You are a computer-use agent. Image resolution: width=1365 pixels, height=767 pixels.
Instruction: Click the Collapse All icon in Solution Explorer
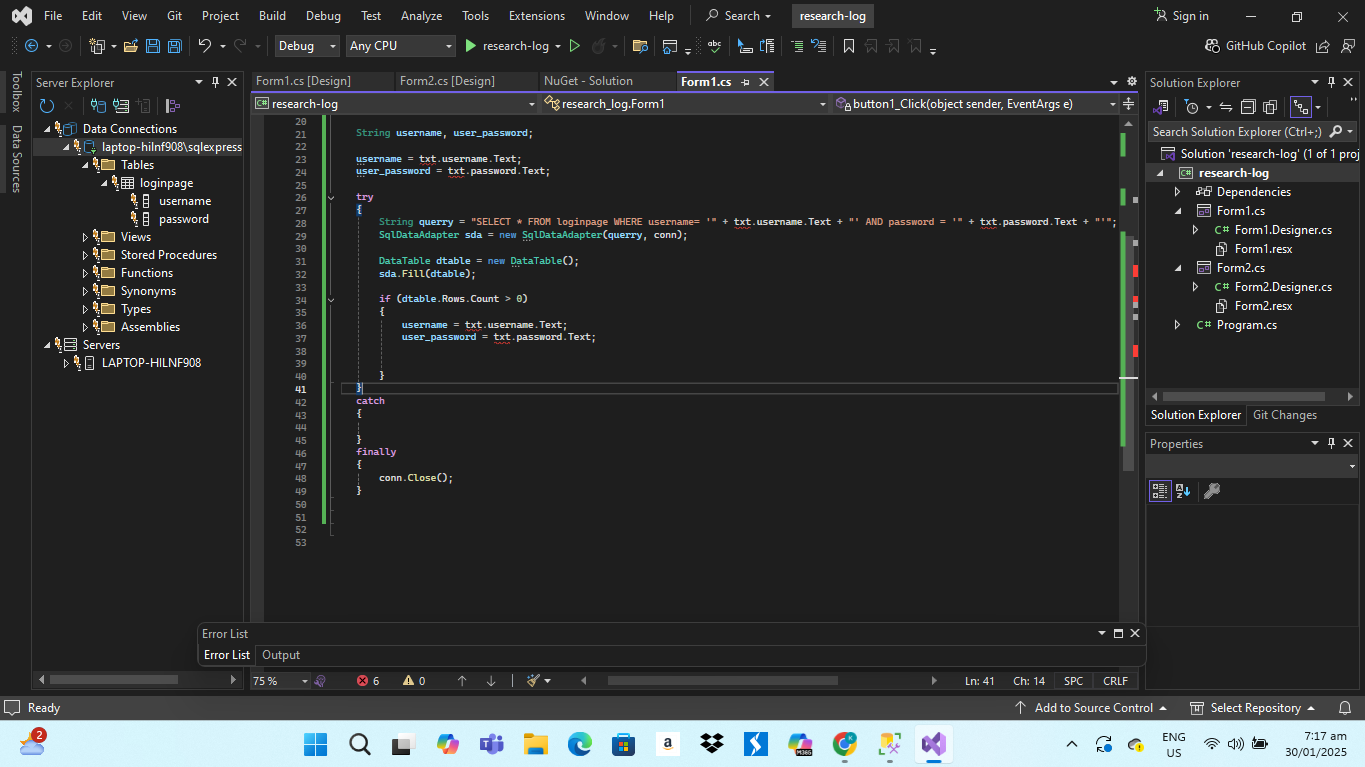[1248, 107]
